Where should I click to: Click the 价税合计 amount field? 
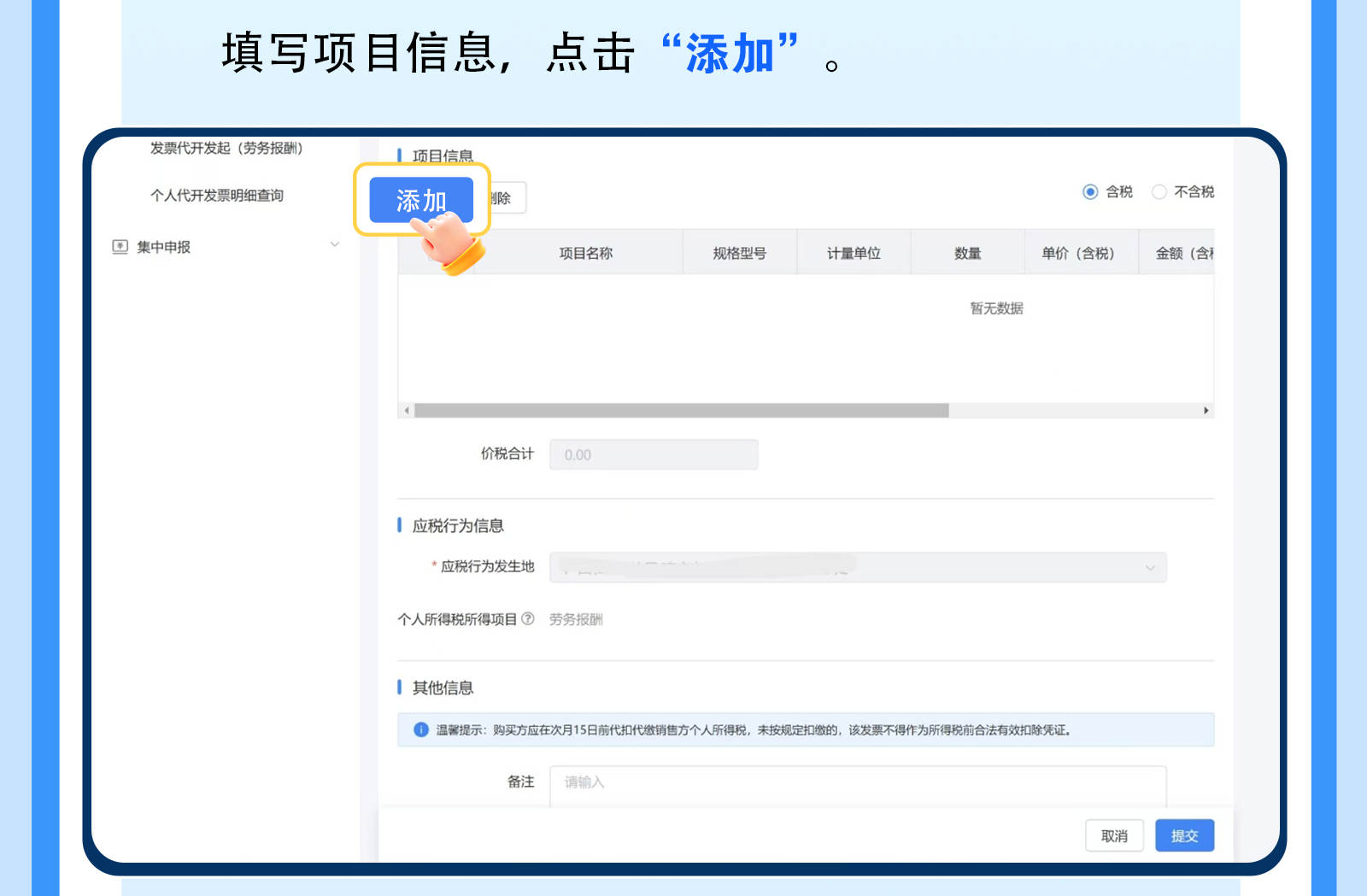coord(653,454)
